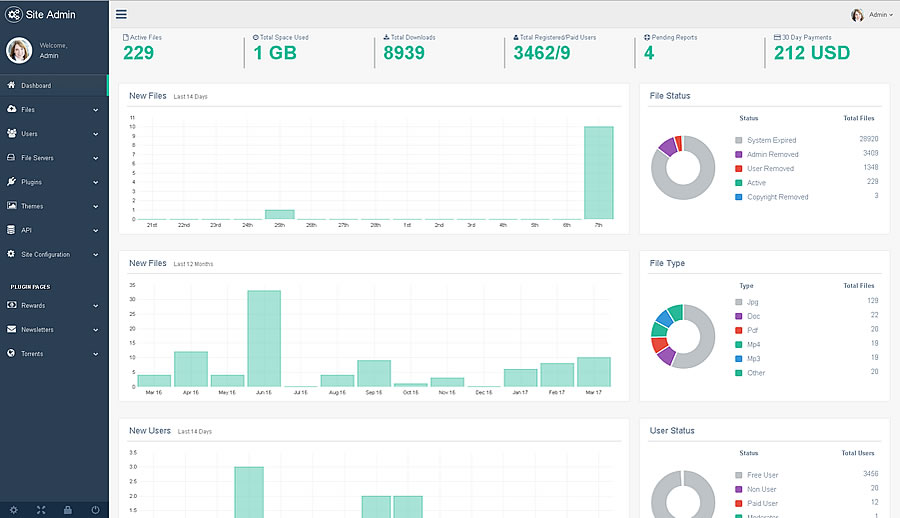The height and width of the screenshot is (518, 900).
Task: Open the Files sidebar item
Action: tap(54, 109)
